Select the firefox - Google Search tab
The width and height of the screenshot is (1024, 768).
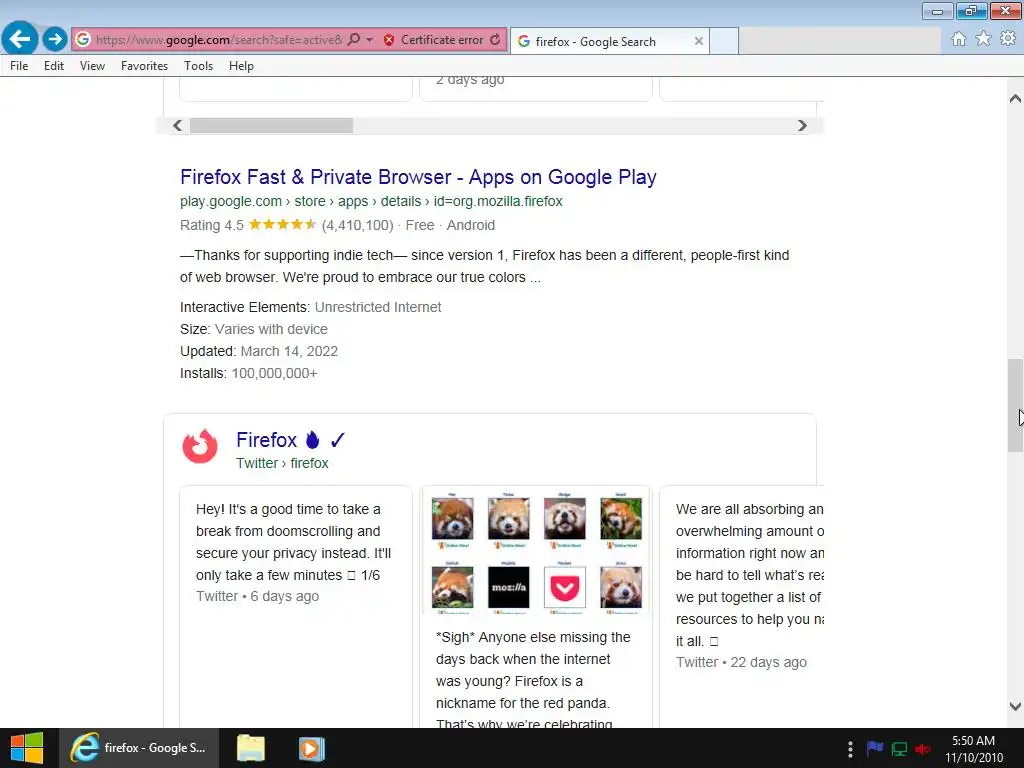(609, 41)
